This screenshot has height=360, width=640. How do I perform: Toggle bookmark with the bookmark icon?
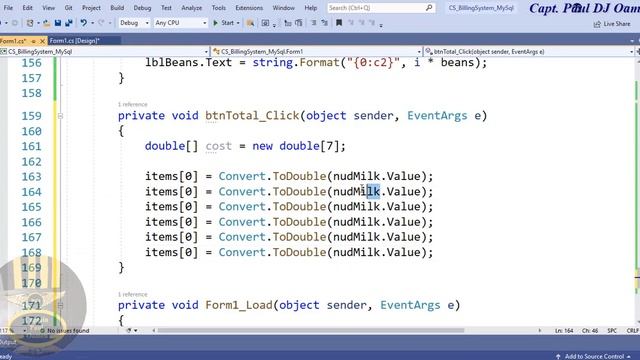coord(339,23)
